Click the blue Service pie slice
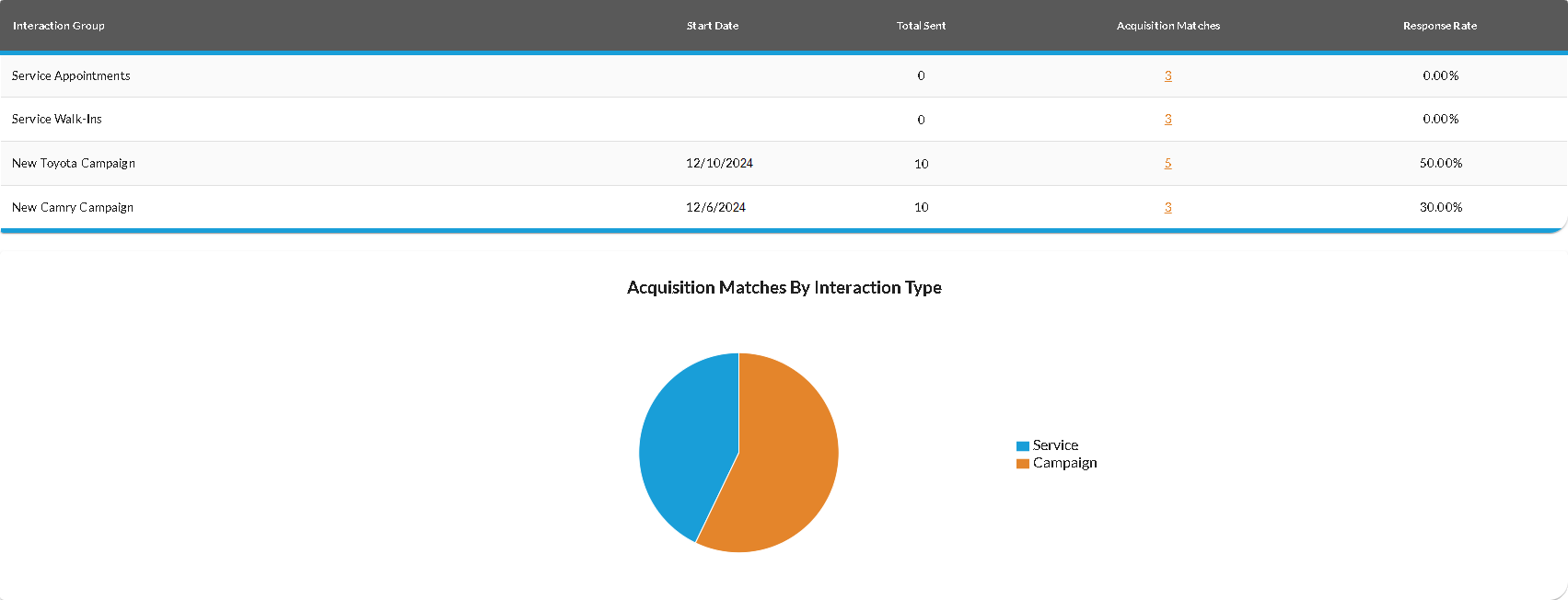Image resolution: width=1568 pixels, height=600 pixels. tap(686, 442)
